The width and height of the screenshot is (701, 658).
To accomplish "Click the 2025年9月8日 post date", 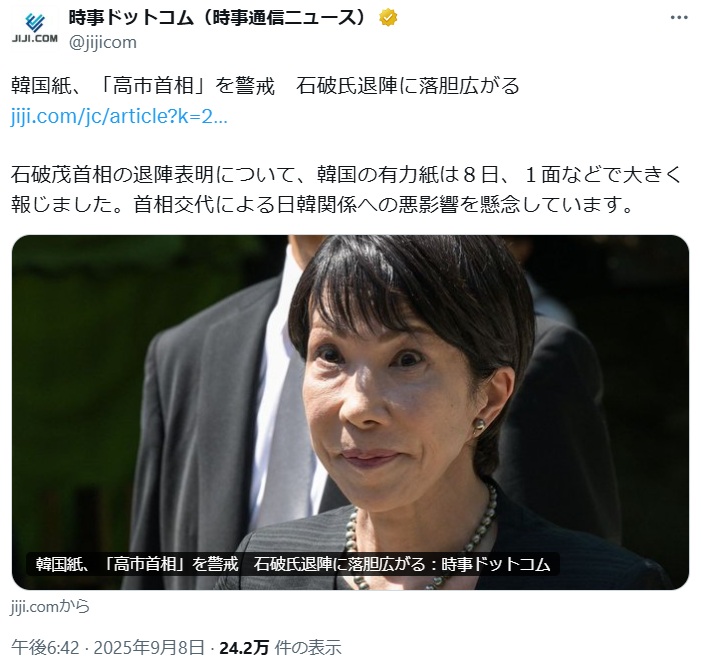I will pyautogui.click(x=149, y=647).
